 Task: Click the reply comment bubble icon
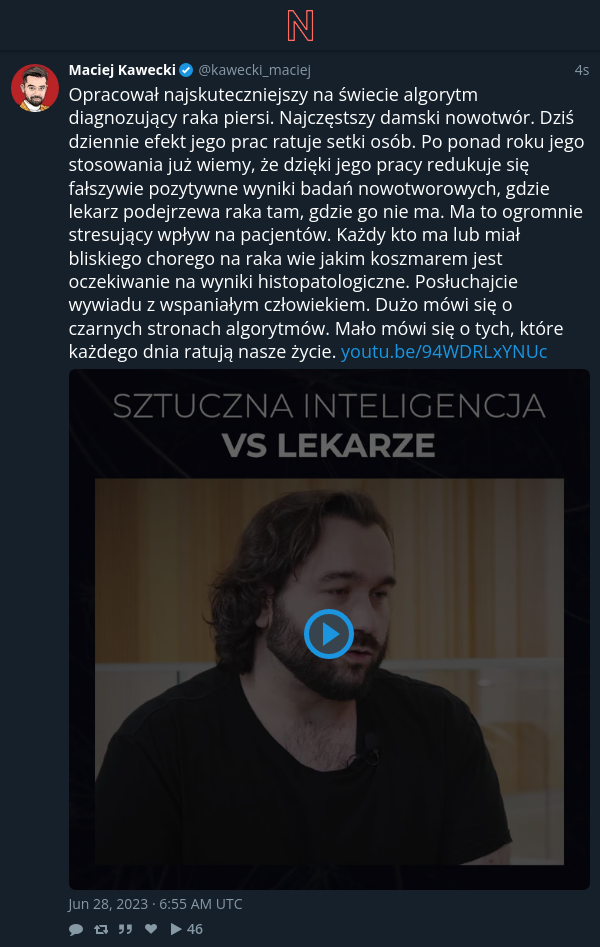[x=76, y=929]
